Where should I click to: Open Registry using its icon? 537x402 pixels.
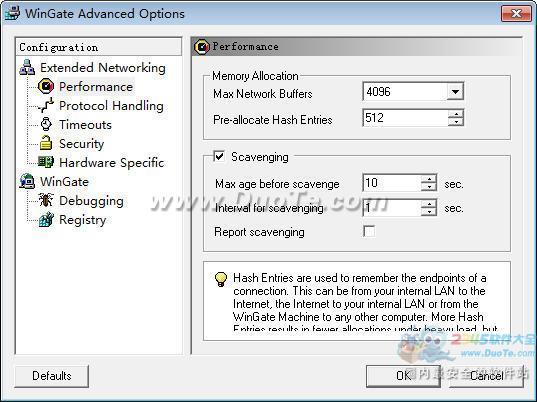46,219
